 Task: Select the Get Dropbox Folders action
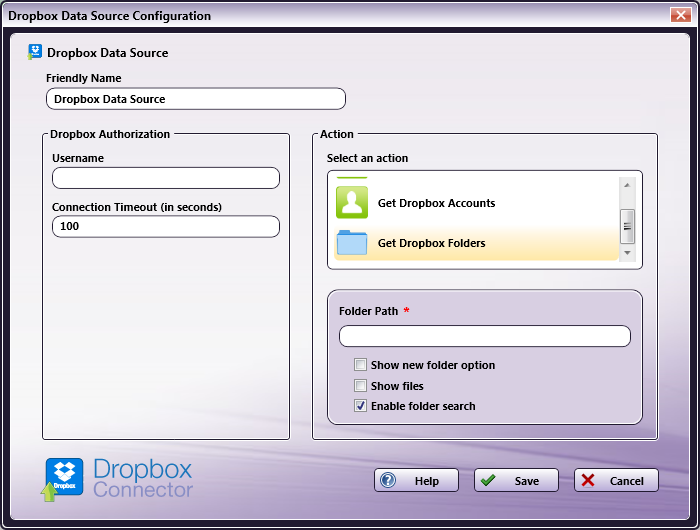pyautogui.click(x=476, y=243)
